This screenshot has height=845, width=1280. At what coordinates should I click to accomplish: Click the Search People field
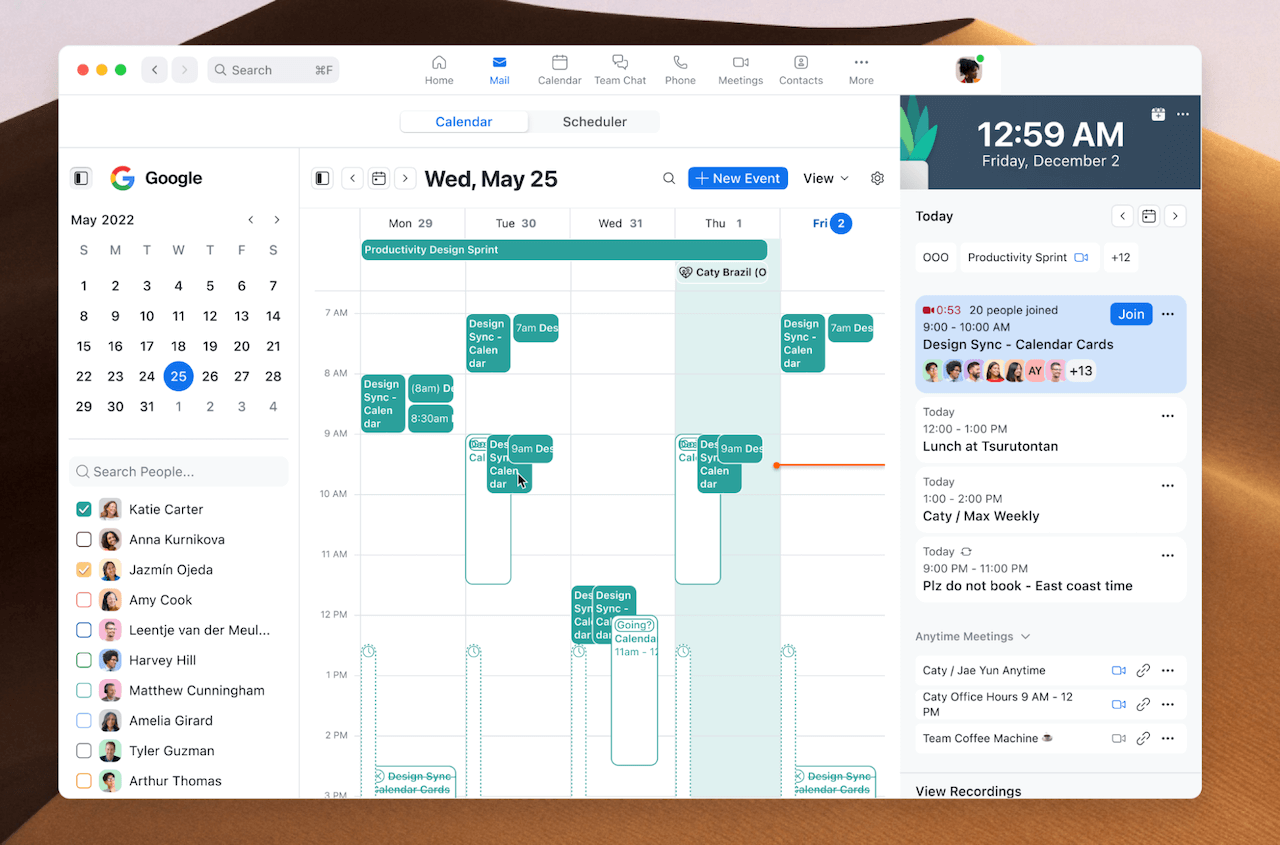tap(179, 472)
